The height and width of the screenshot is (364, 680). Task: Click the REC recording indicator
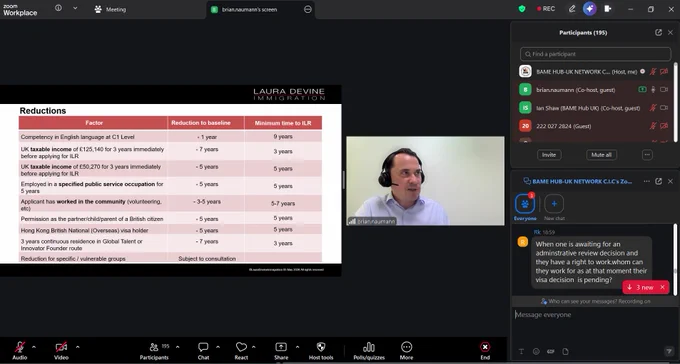(546, 9)
